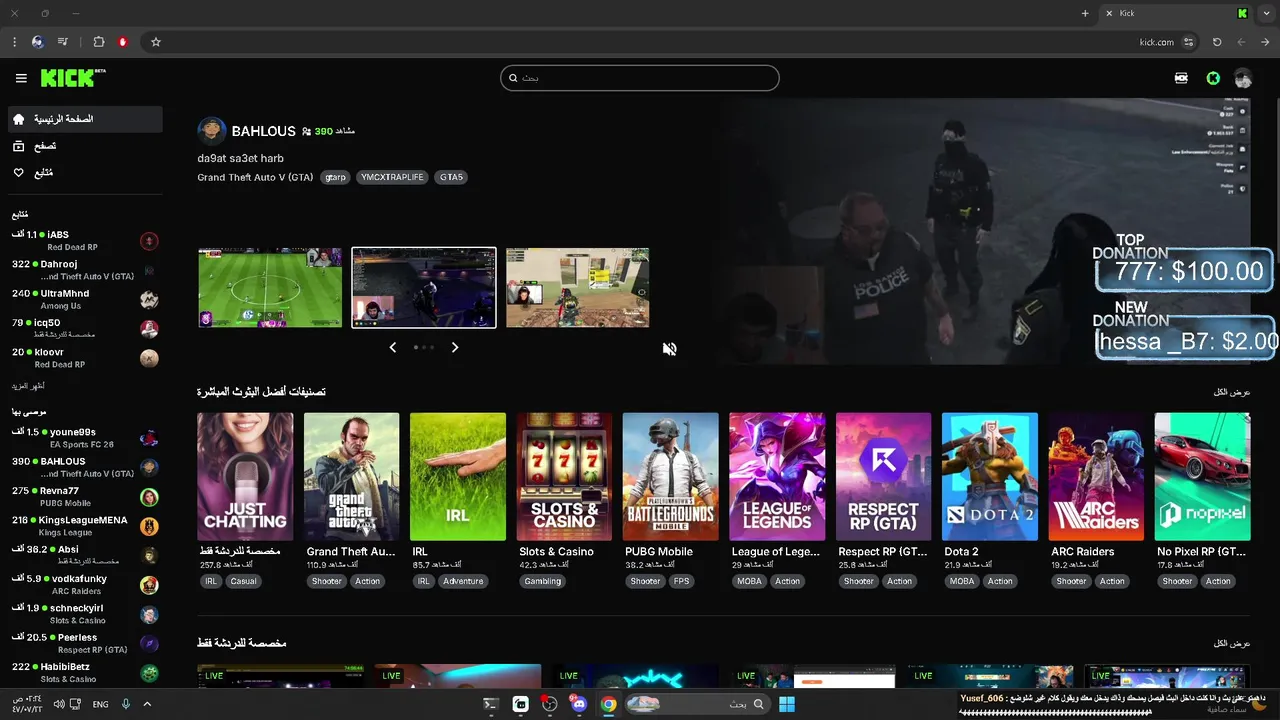Open the PUBG Mobile category card
This screenshot has width=1280, height=720.
pos(671,477)
